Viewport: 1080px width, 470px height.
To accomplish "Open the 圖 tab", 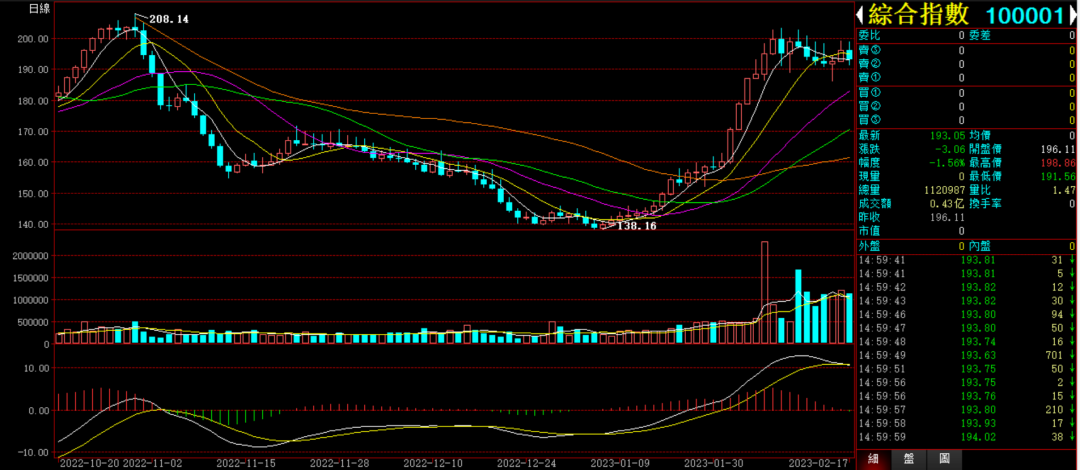I will pyautogui.click(x=944, y=458).
